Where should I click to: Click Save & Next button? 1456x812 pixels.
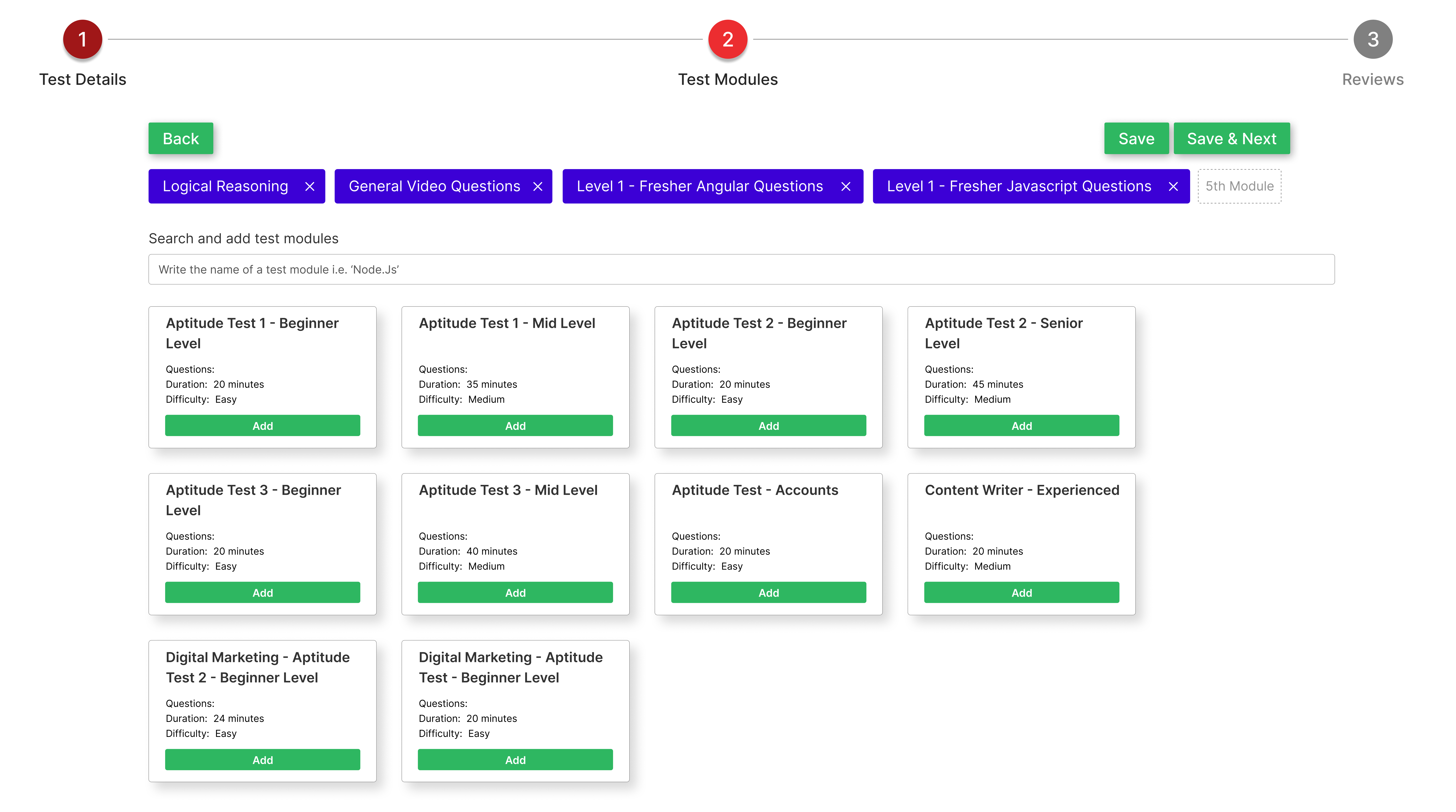pos(1231,138)
